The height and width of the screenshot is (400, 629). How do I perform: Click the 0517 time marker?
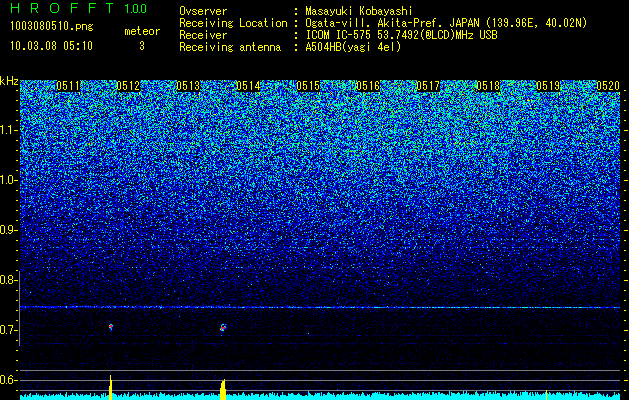(x=428, y=86)
